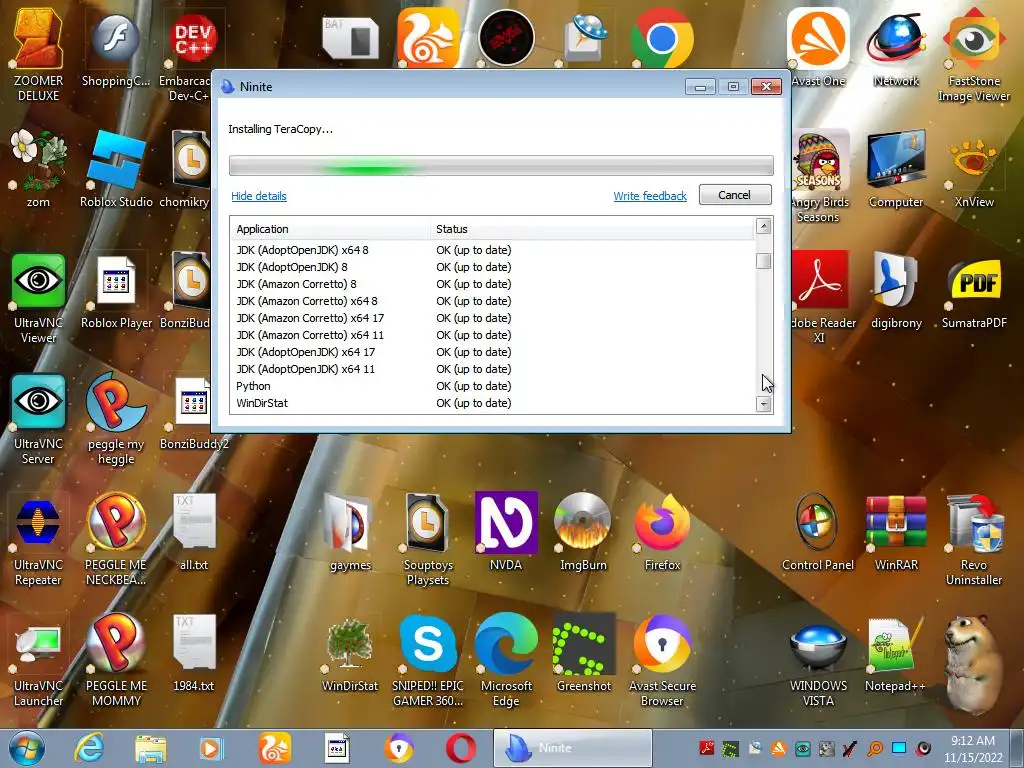Screen dimensions: 1024x768
Task: Click the Cancel button in Ninite
Action: 735,195
